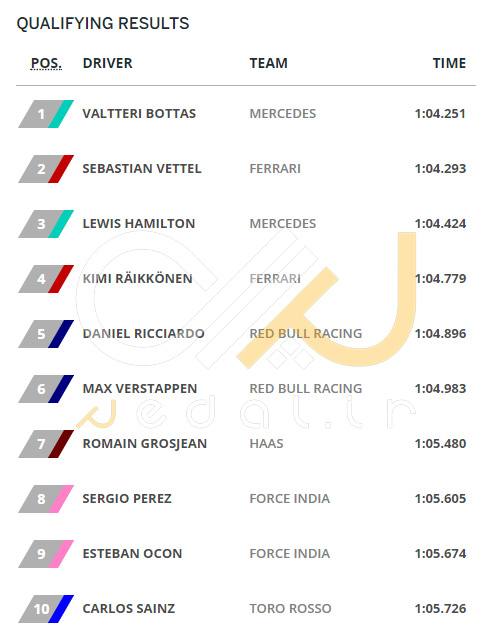Click Romain Grosjean's Haas team label
Screen dimensions: 490x638
pyautogui.click(x=267, y=444)
